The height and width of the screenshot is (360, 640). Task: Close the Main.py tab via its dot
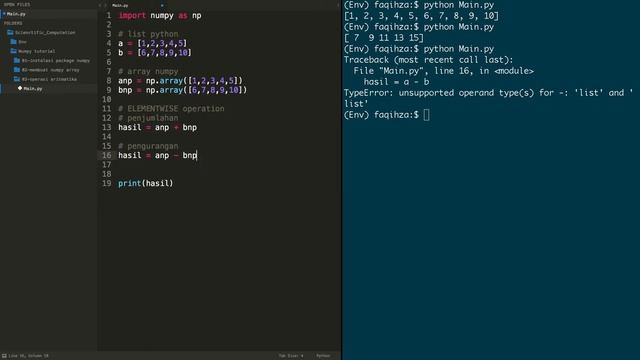pos(162,5)
